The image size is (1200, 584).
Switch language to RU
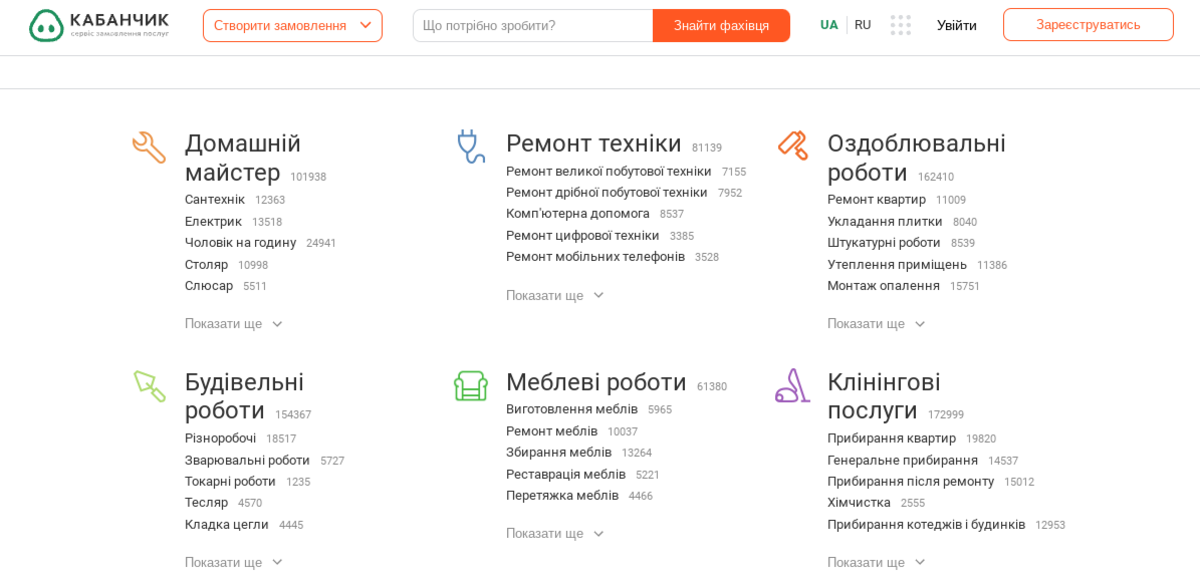[x=862, y=24]
